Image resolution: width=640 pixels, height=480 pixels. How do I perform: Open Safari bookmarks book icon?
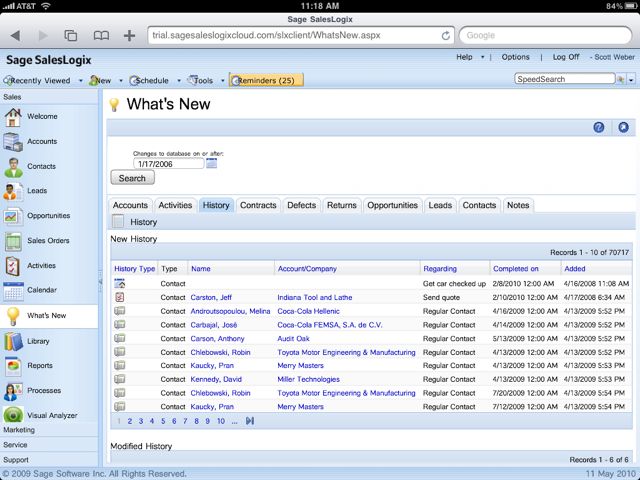[101, 36]
